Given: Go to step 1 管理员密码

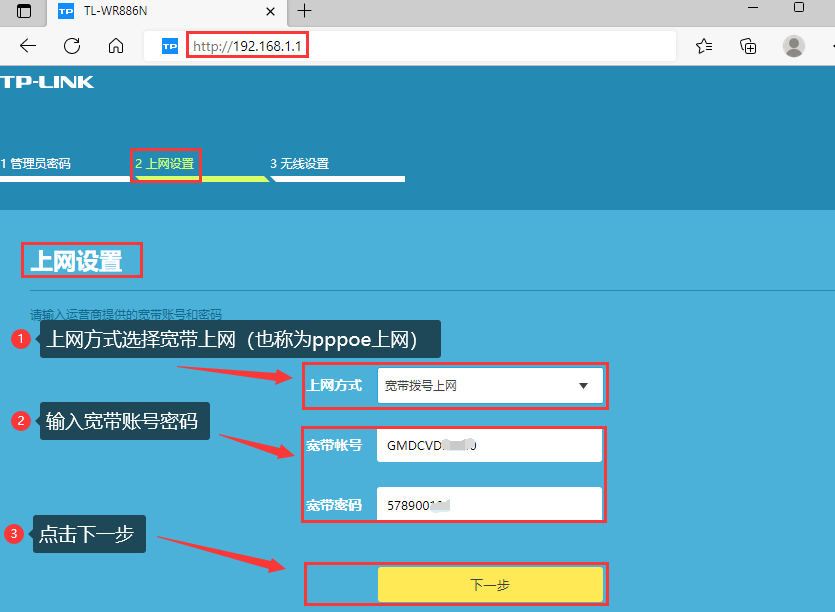Looking at the screenshot, I should [x=36, y=164].
